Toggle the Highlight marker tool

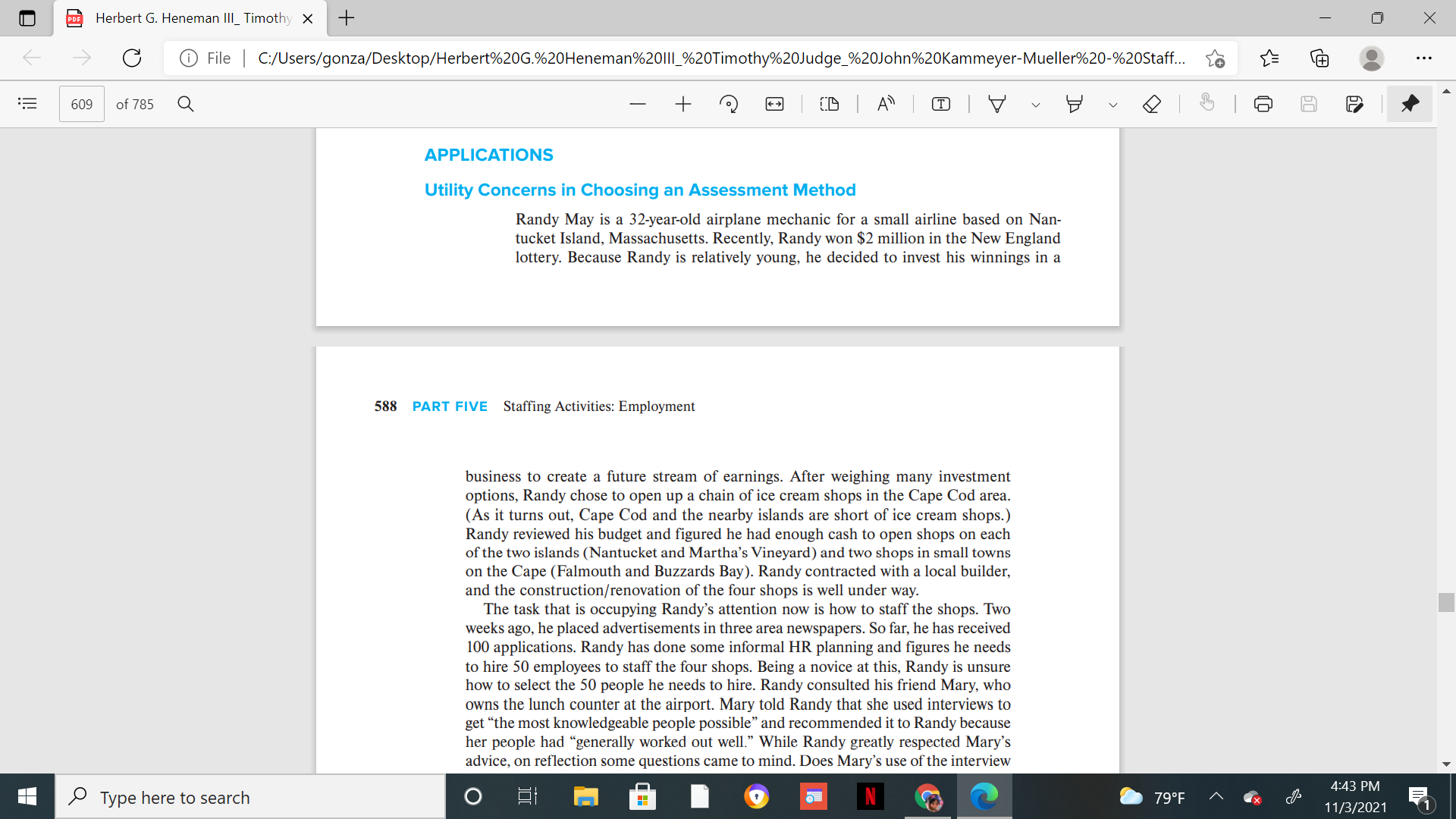tap(1075, 104)
